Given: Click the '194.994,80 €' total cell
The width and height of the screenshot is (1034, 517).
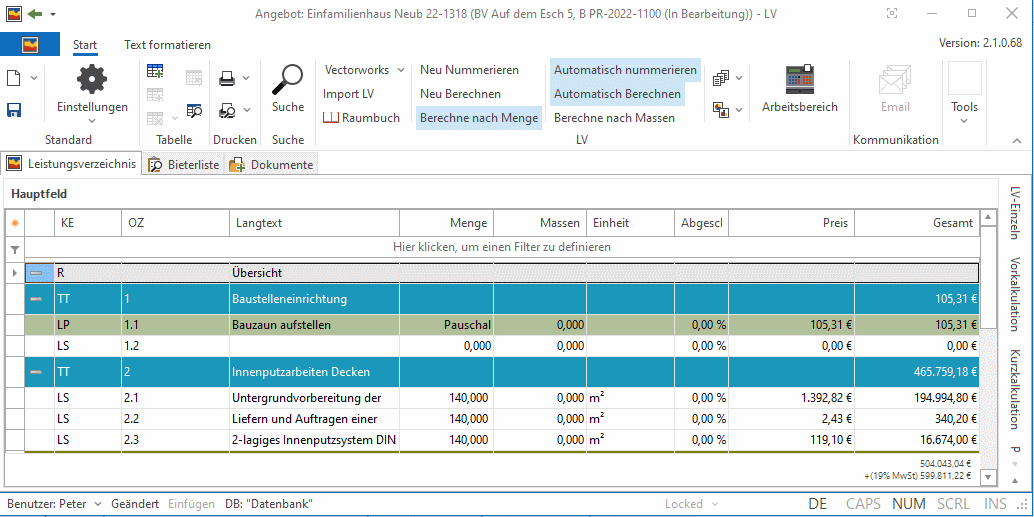Looking at the screenshot, I should [x=917, y=398].
